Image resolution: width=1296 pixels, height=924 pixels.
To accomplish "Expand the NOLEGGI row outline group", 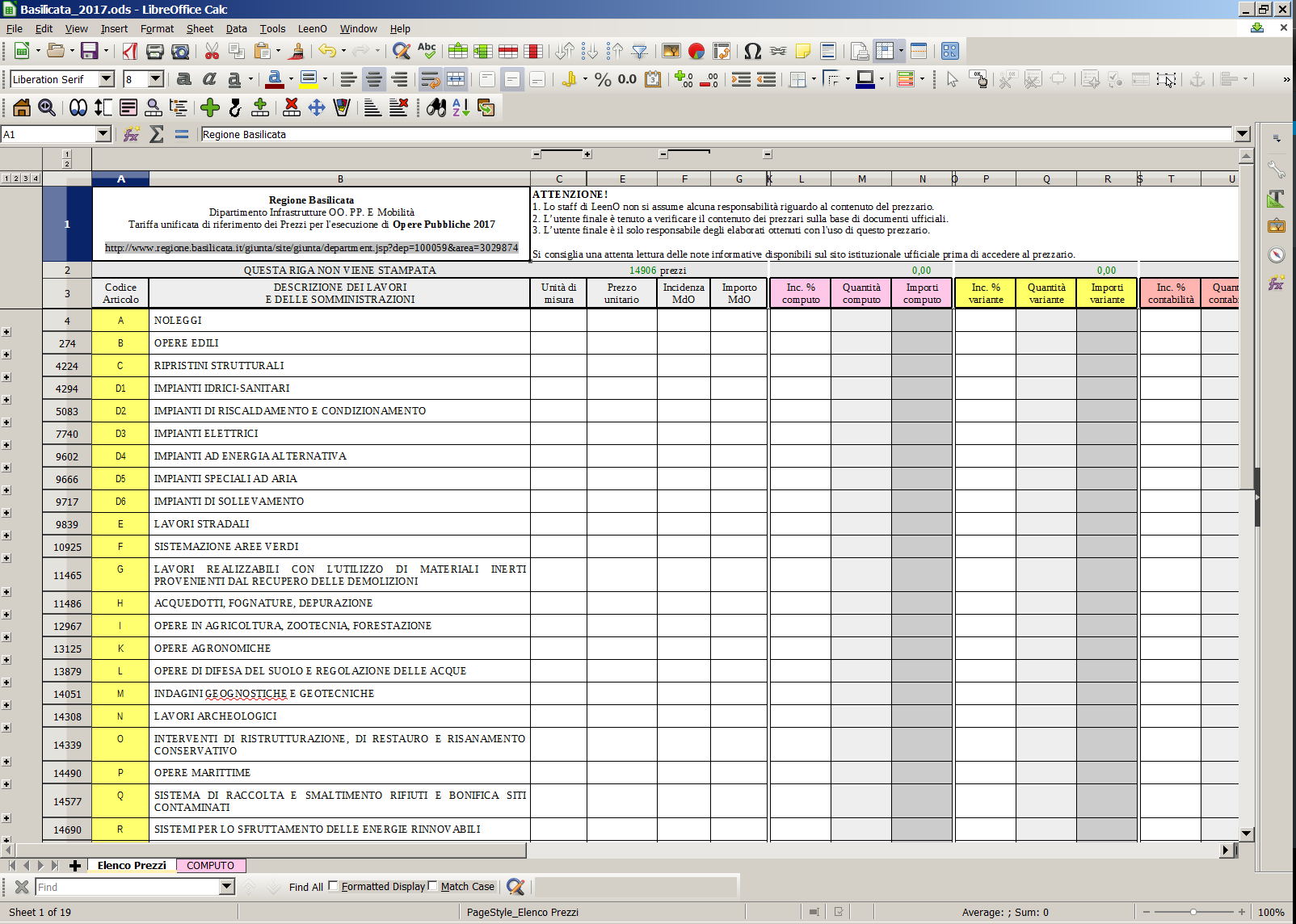I will tap(6, 332).
